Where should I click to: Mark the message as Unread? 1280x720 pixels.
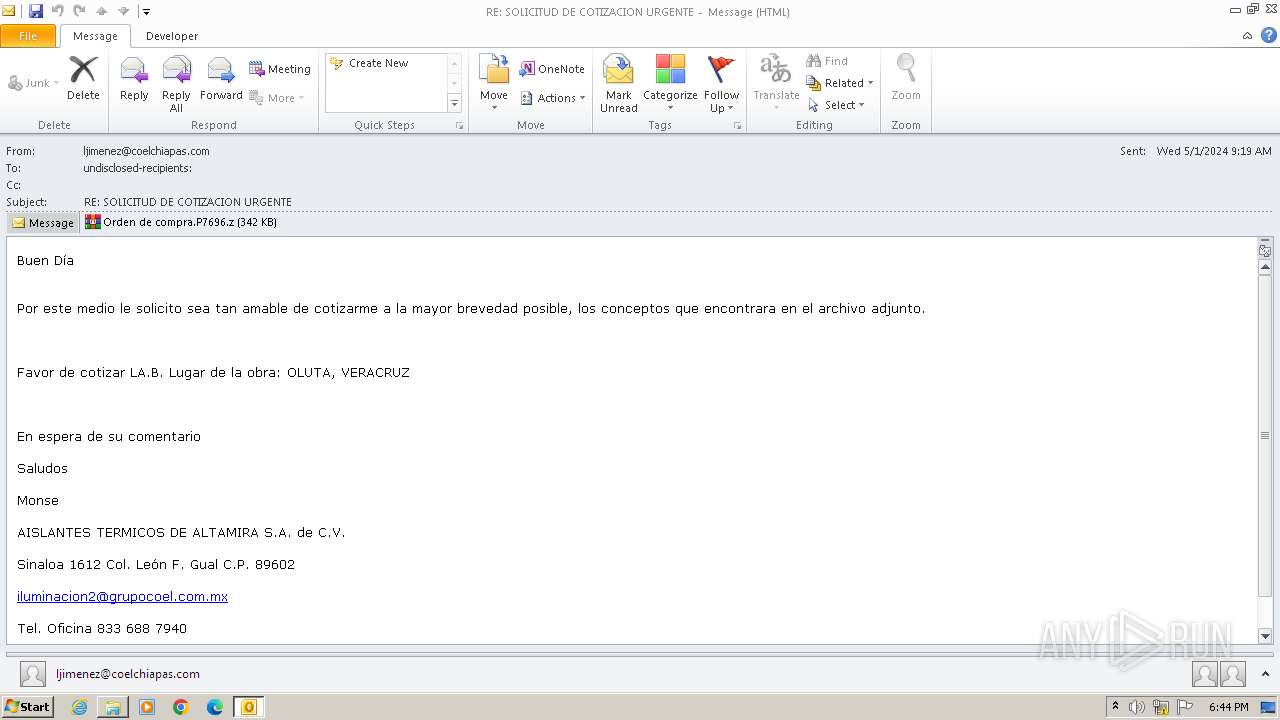pyautogui.click(x=619, y=84)
